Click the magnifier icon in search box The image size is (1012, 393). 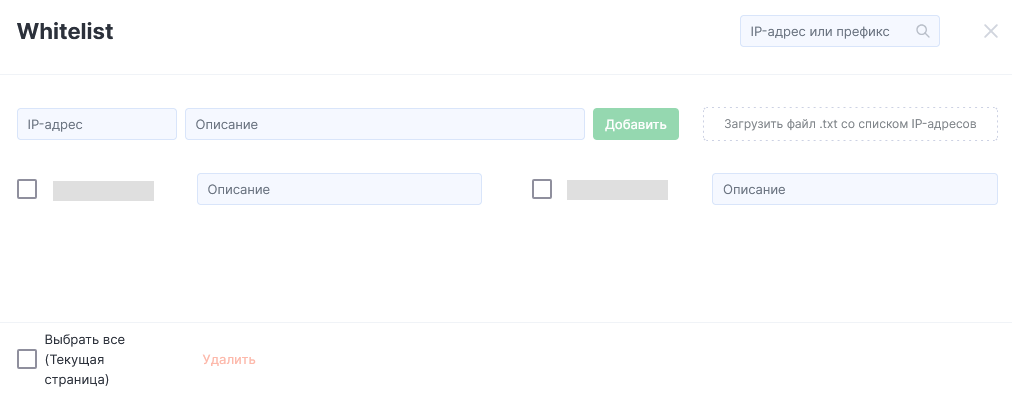[922, 31]
